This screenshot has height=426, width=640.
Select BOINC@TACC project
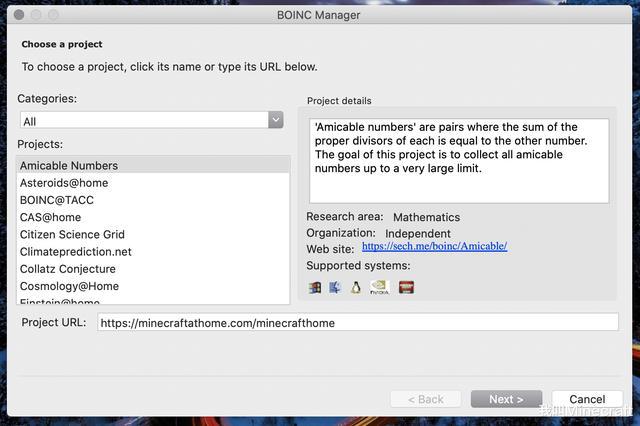tap(153, 200)
